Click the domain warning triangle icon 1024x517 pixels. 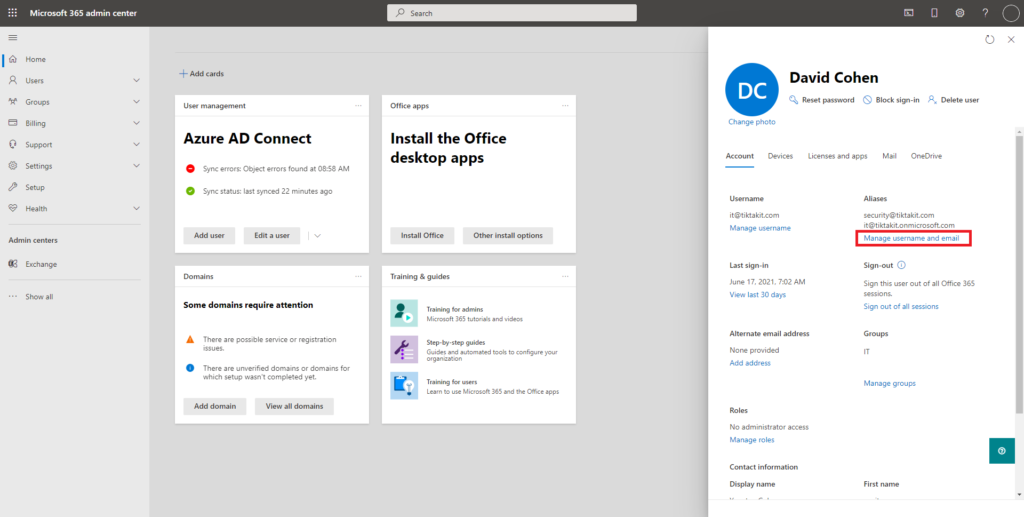190,339
